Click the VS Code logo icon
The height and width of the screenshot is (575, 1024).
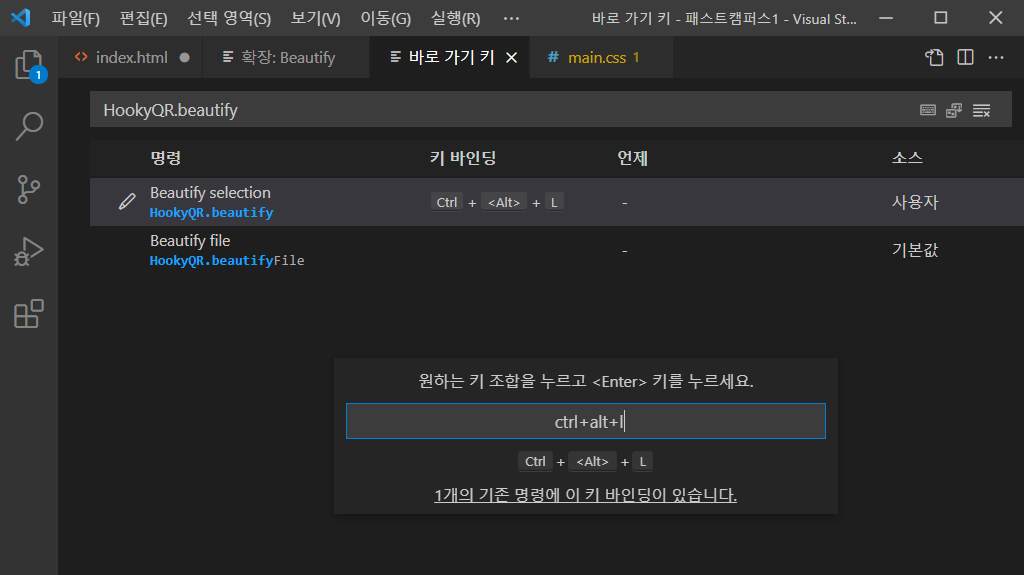coord(21,18)
